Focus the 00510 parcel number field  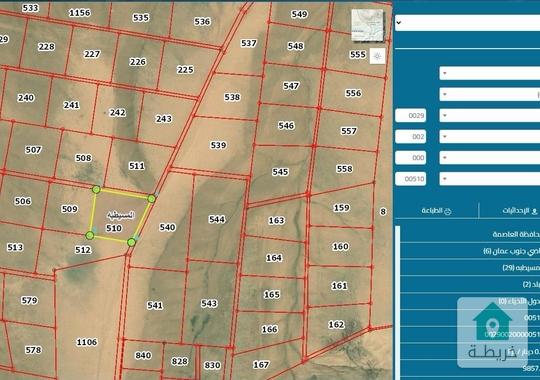click(x=411, y=179)
